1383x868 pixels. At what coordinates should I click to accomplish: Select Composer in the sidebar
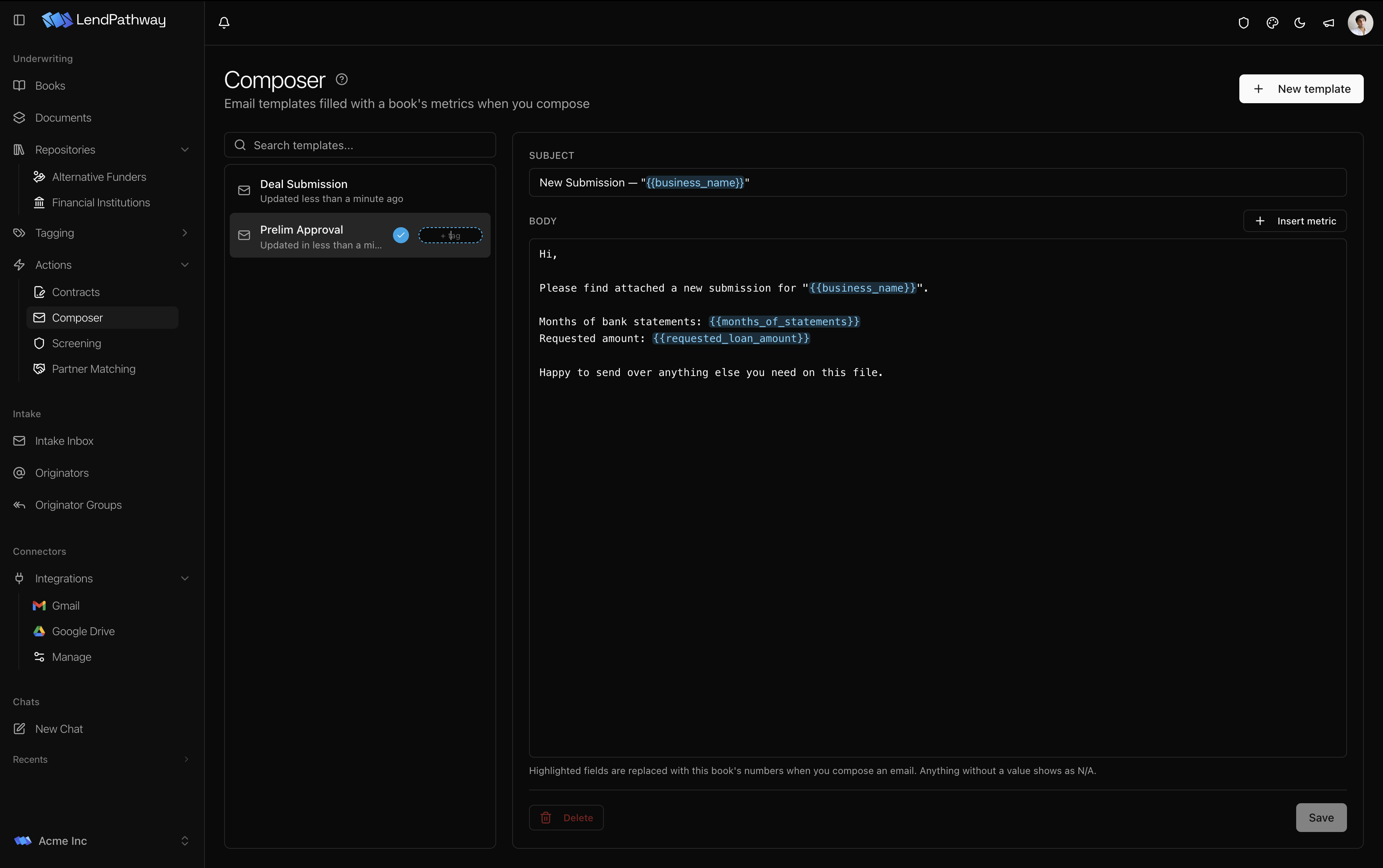[102, 318]
